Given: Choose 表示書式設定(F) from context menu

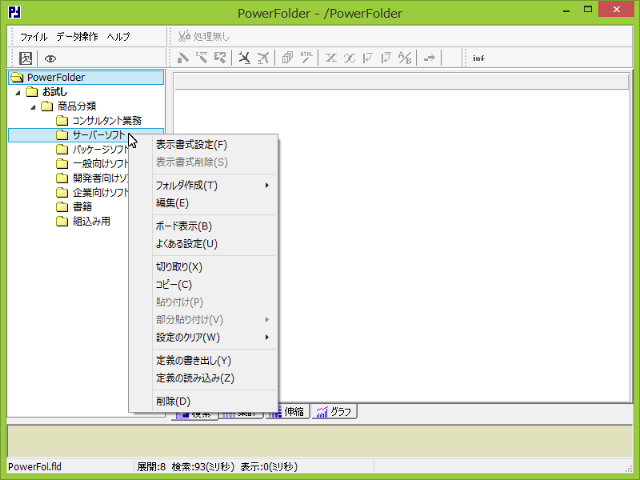Looking at the screenshot, I should (215, 145).
